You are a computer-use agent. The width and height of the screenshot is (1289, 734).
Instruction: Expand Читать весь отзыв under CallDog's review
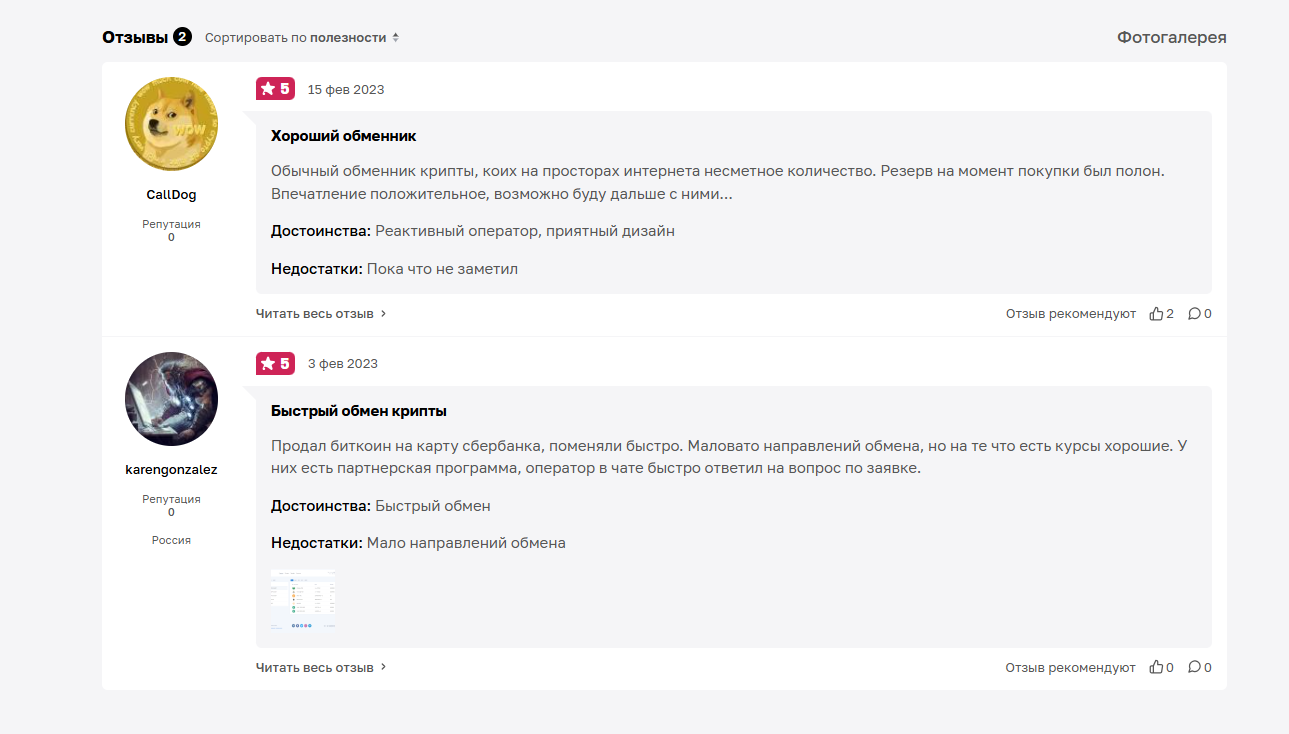pos(321,314)
